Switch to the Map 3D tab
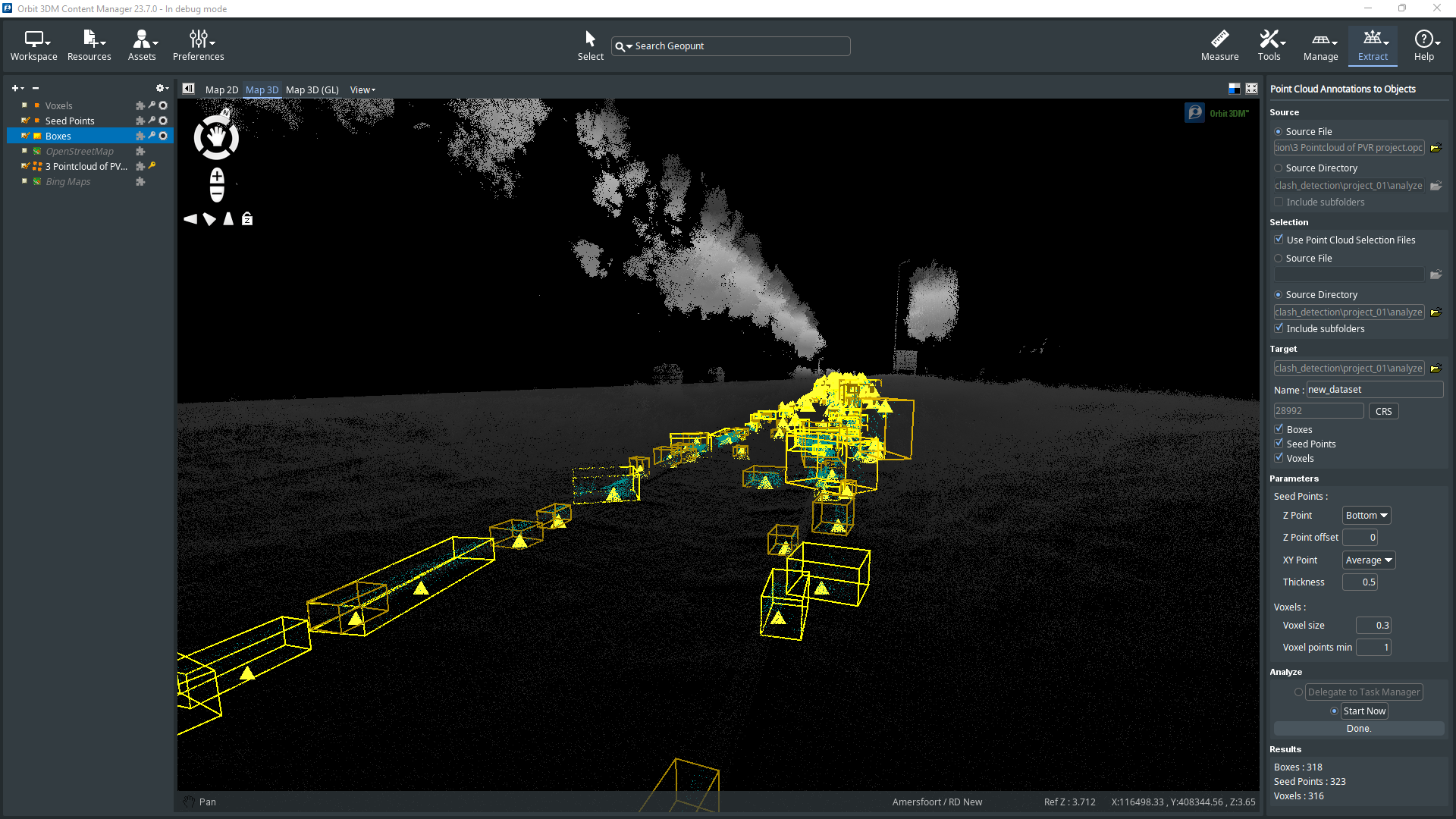The width and height of the screenshot is (1456, 819). pos(262,89)
